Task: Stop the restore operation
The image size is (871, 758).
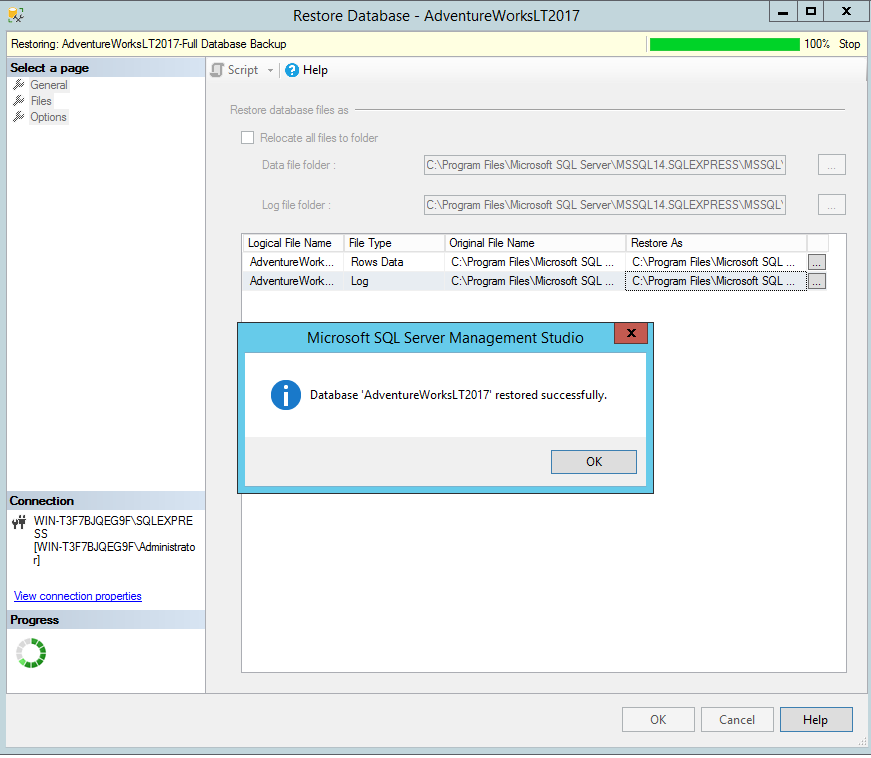Action: pyautogui.click(x=849, y=44)
